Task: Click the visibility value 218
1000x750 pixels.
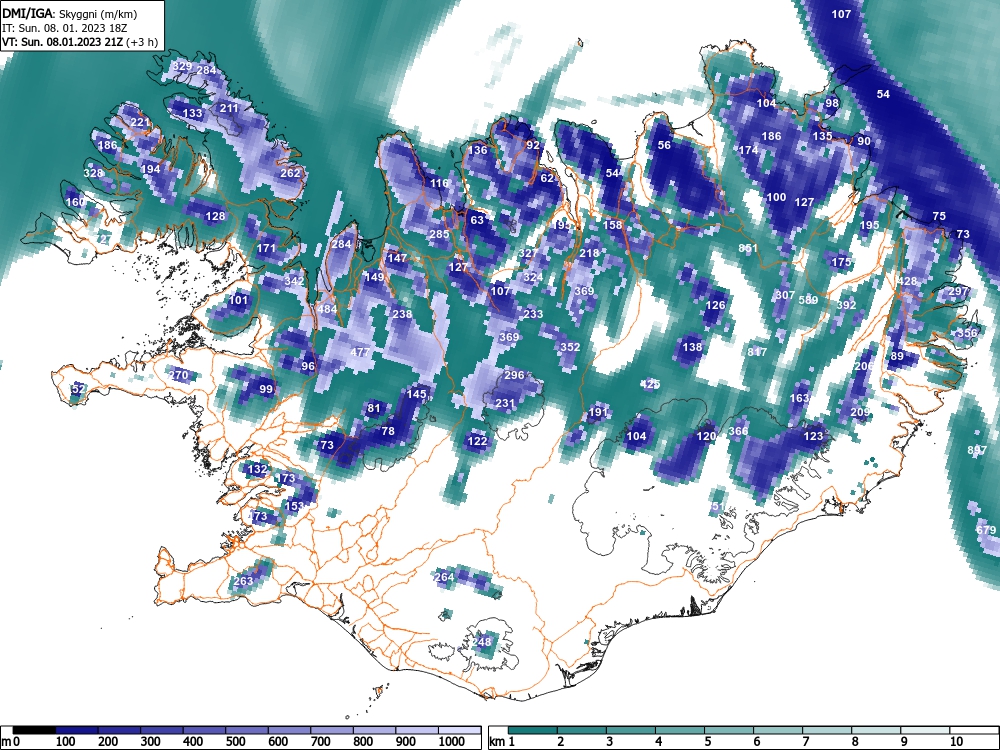Action: pos(589,253)
